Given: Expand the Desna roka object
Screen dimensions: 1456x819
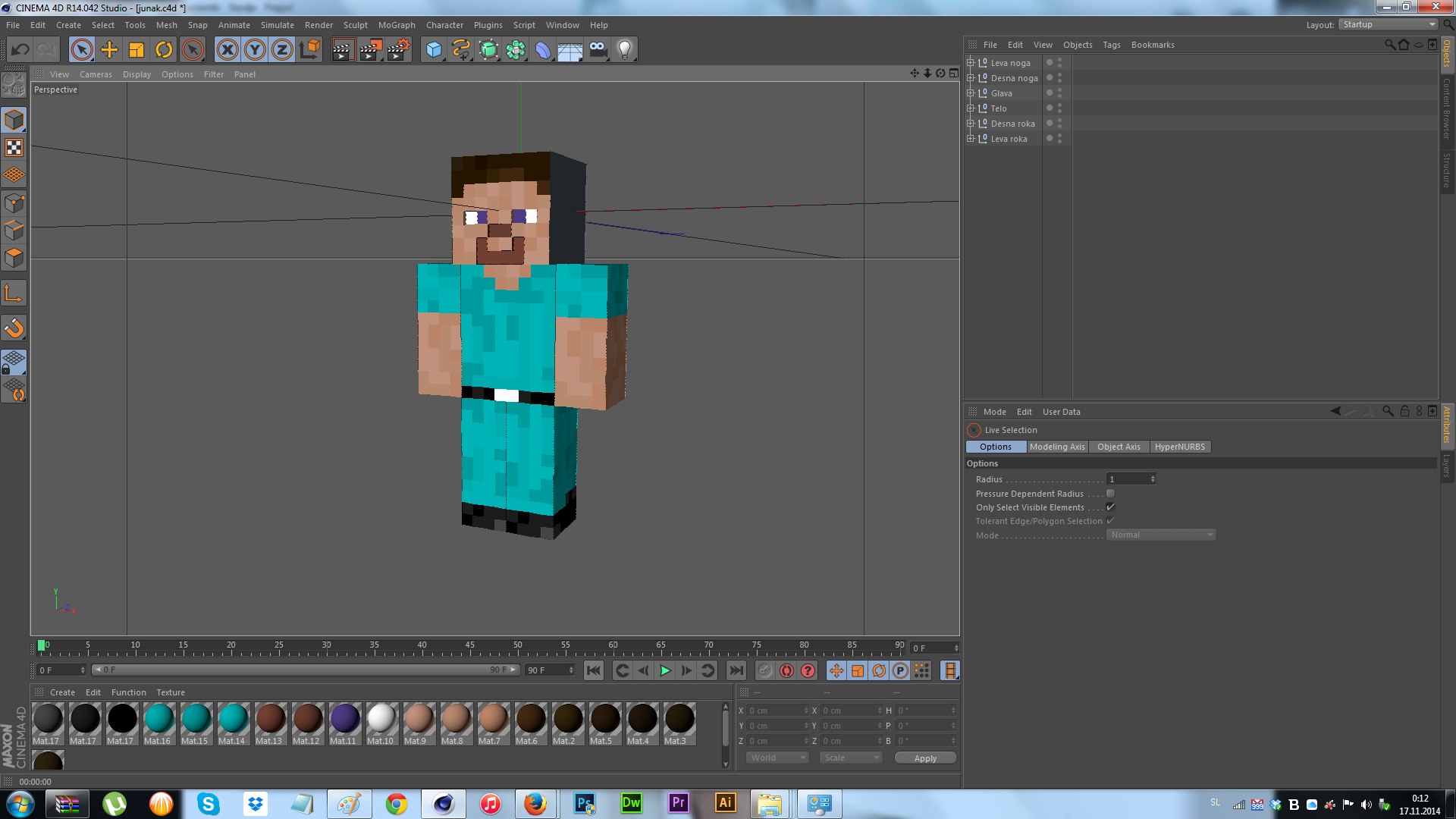Looking at the screenshot, I should click(970, 124).
